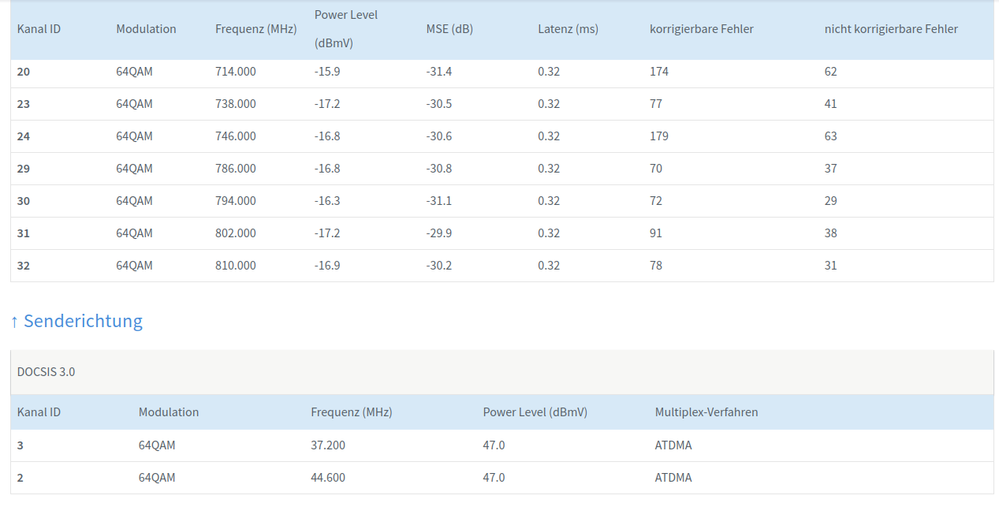Viewport: 999px width, 510px height.
Task: Click the korrigierbare Fehler column header
Action: 701,29
